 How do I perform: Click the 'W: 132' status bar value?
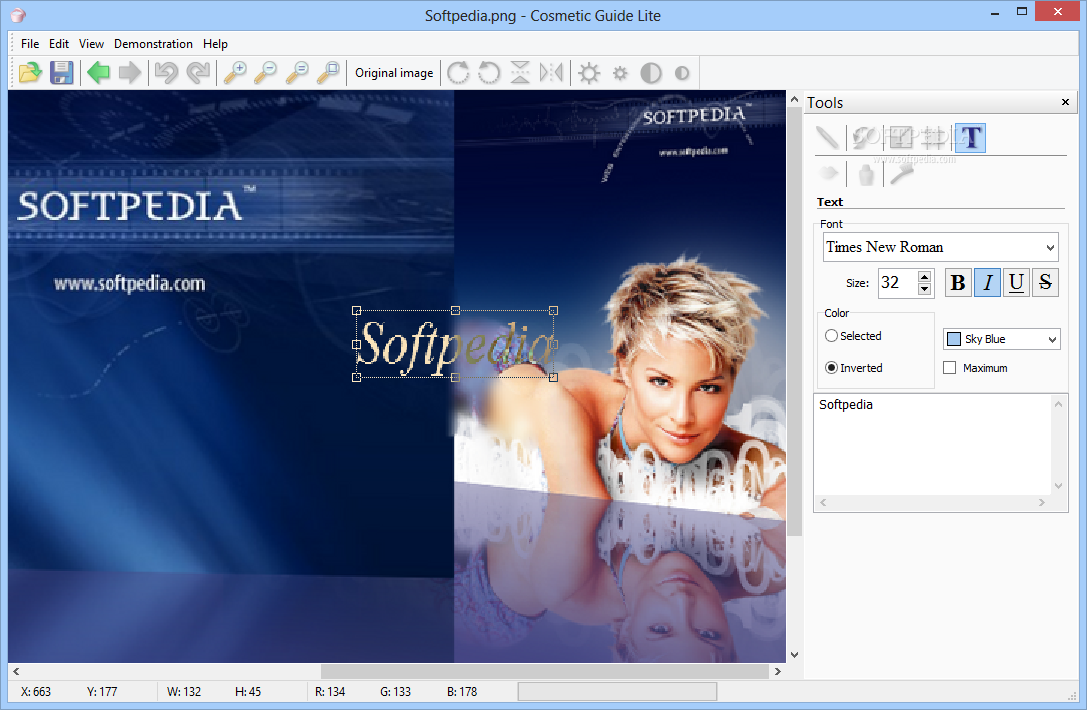pos(184,691)
